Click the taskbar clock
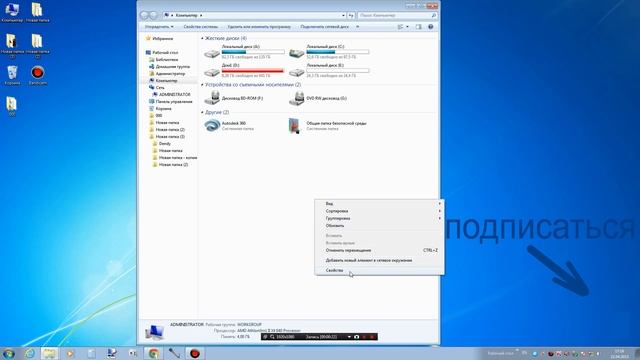 tap(619, 353)
